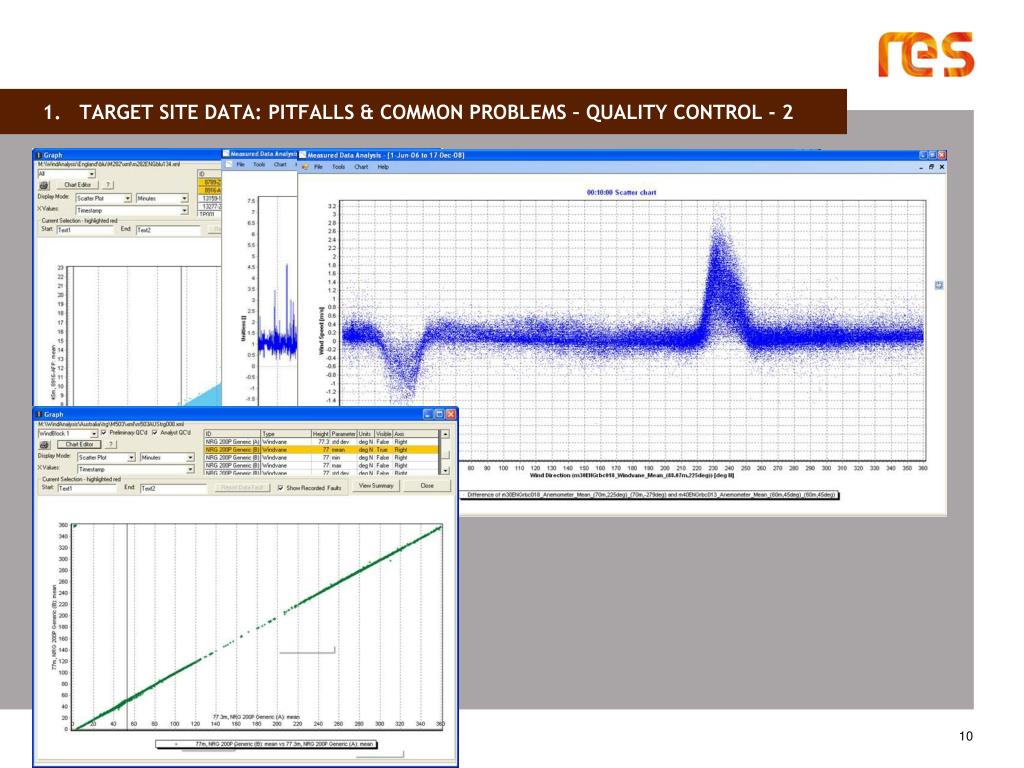Click the ? help button in the background Graph window

pyautogui.click(x=108, y=185)
